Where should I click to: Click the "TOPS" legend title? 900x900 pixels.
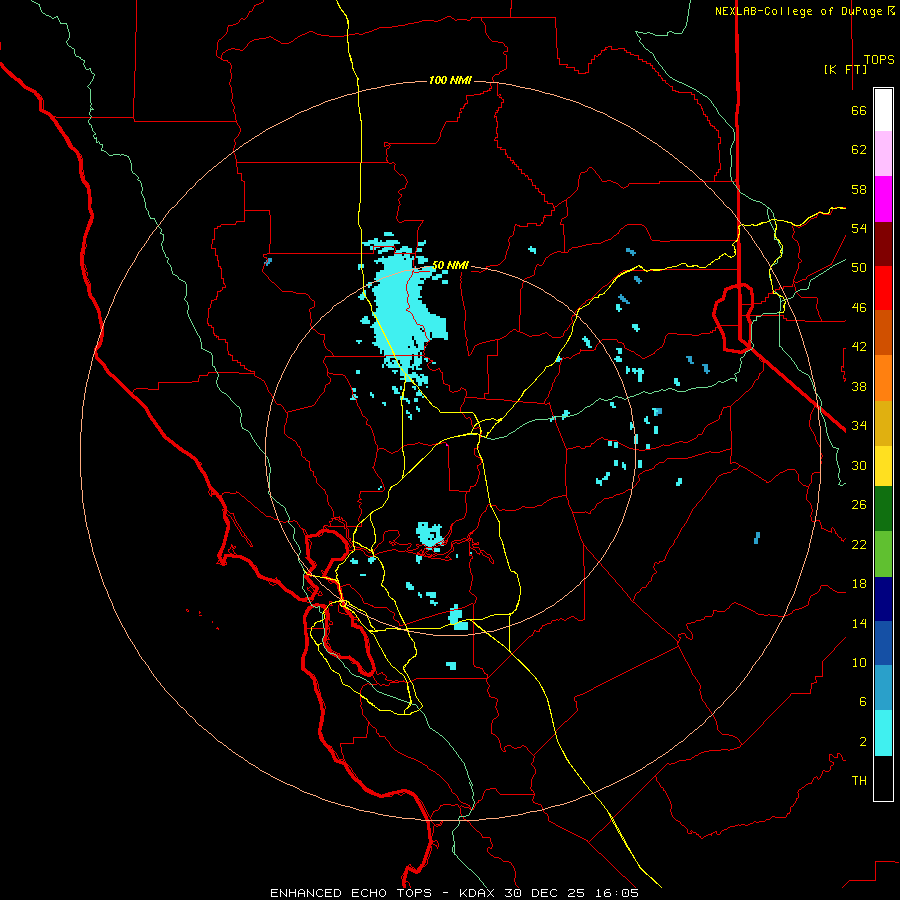879,59
